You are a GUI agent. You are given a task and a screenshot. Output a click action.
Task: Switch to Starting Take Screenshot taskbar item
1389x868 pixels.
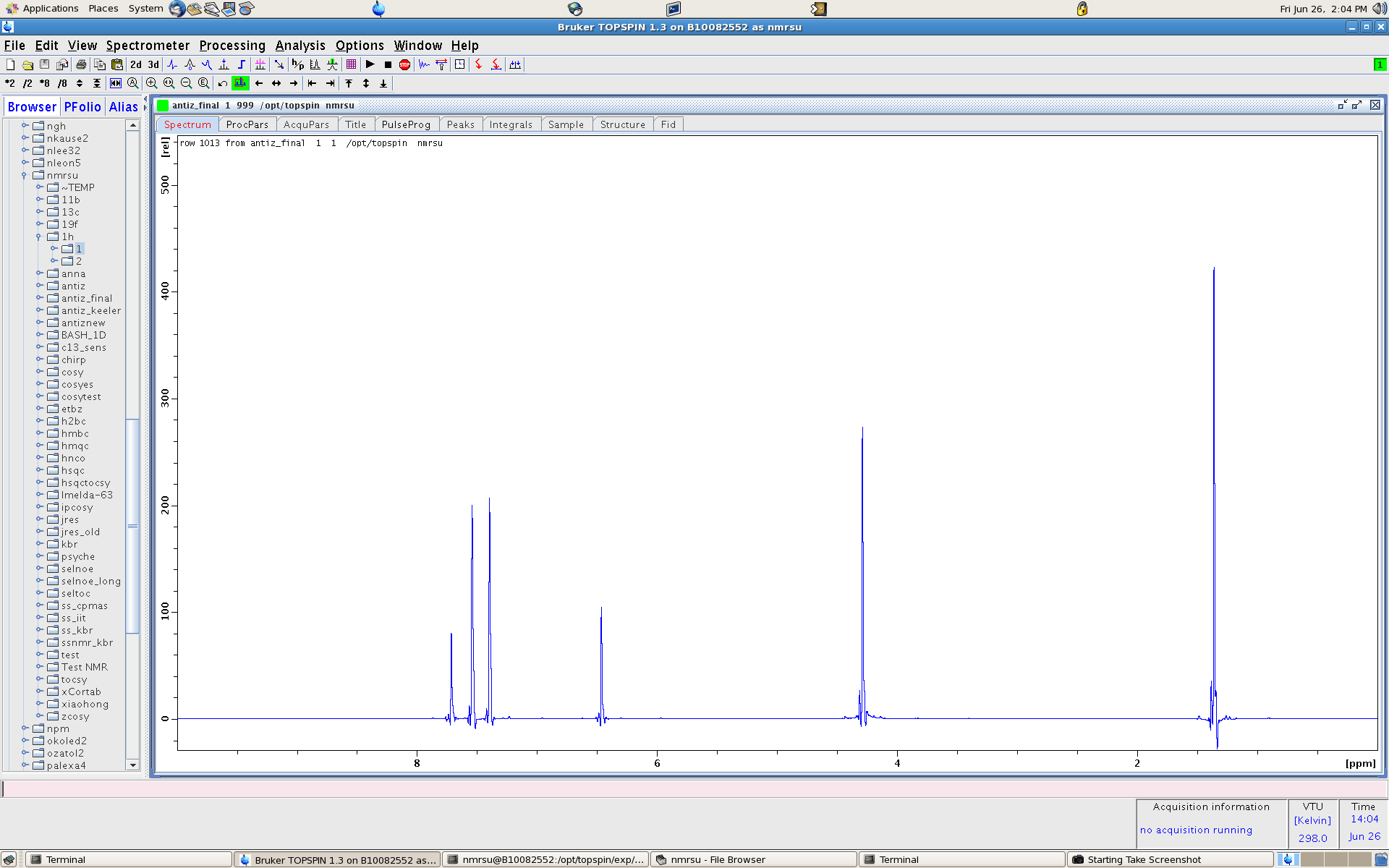(x=1171, y=859)
